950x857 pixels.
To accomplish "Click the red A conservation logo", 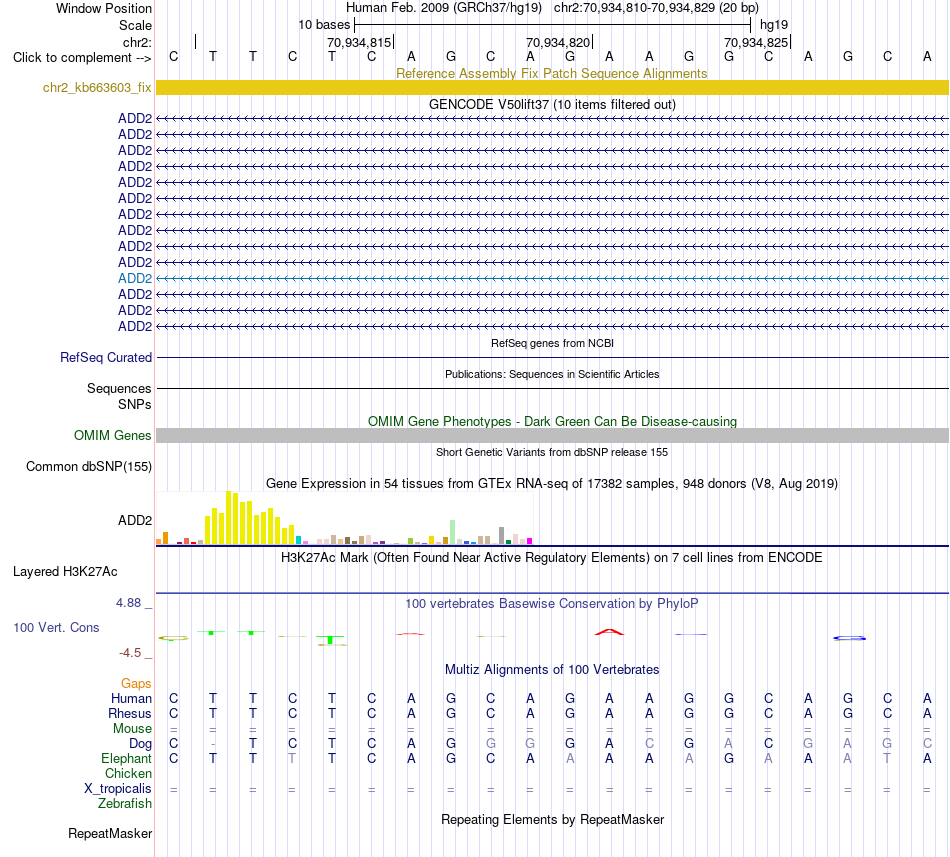I will [610, 632].
